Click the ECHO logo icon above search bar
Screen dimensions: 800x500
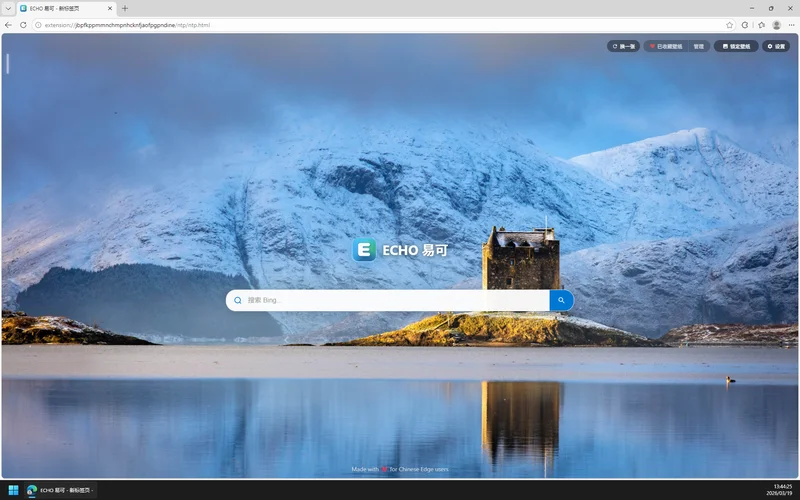click(x=364, y=250)
